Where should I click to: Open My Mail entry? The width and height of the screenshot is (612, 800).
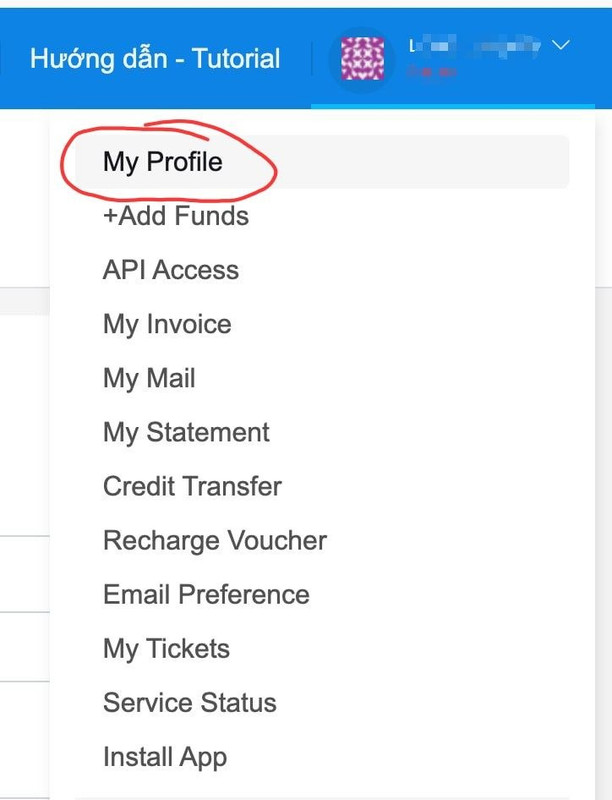pos(149,378)
